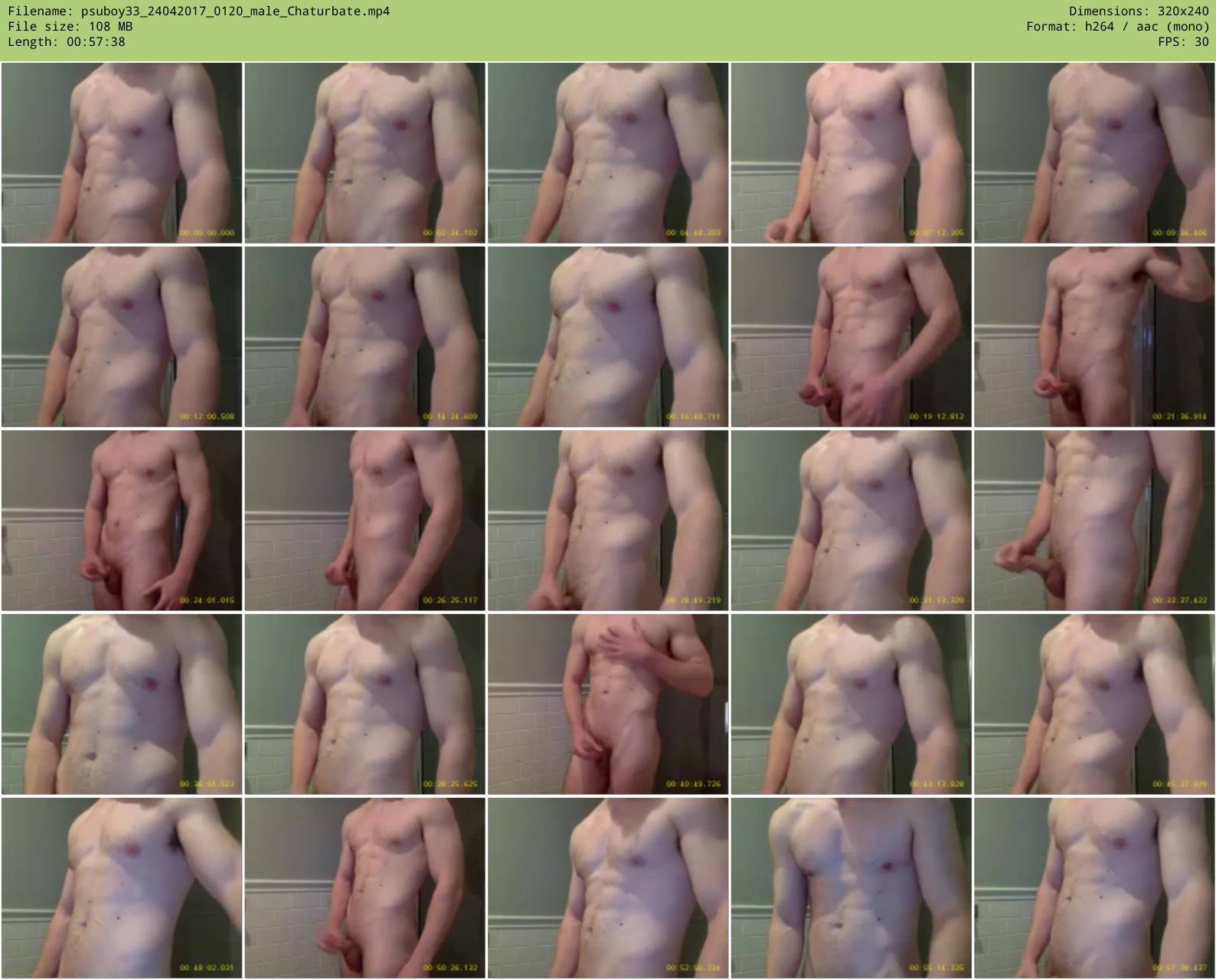Select the thumbnail at 00:45:37.929

pos(1094,704)
